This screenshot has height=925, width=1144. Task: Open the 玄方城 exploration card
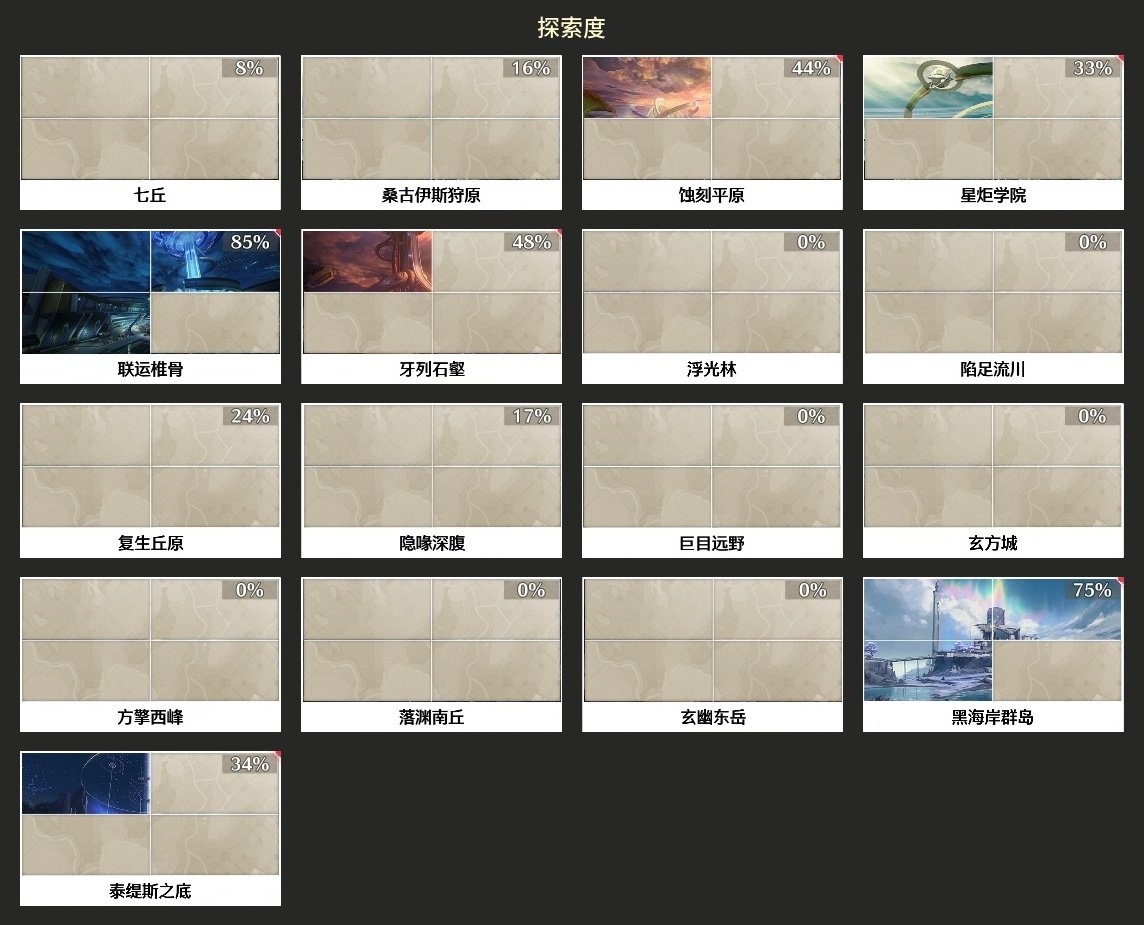coord(993,481)
